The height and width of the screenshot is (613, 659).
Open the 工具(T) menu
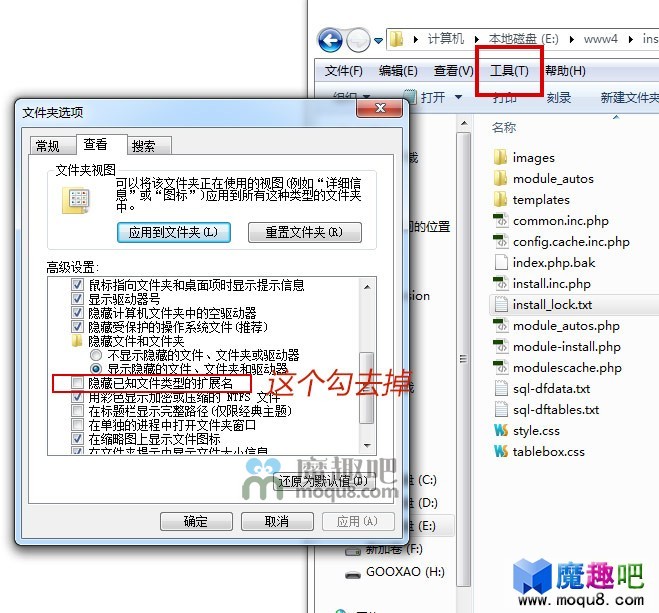click(509, 71)
